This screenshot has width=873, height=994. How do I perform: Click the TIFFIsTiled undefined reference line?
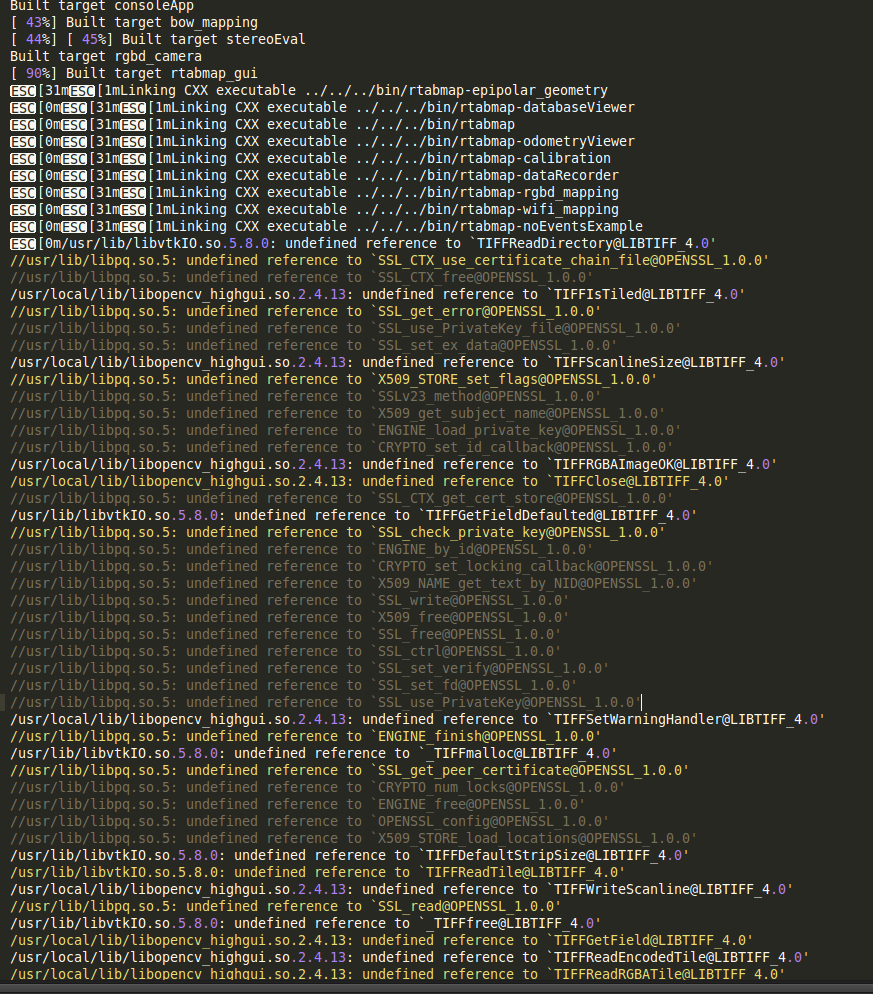(377, 294)
